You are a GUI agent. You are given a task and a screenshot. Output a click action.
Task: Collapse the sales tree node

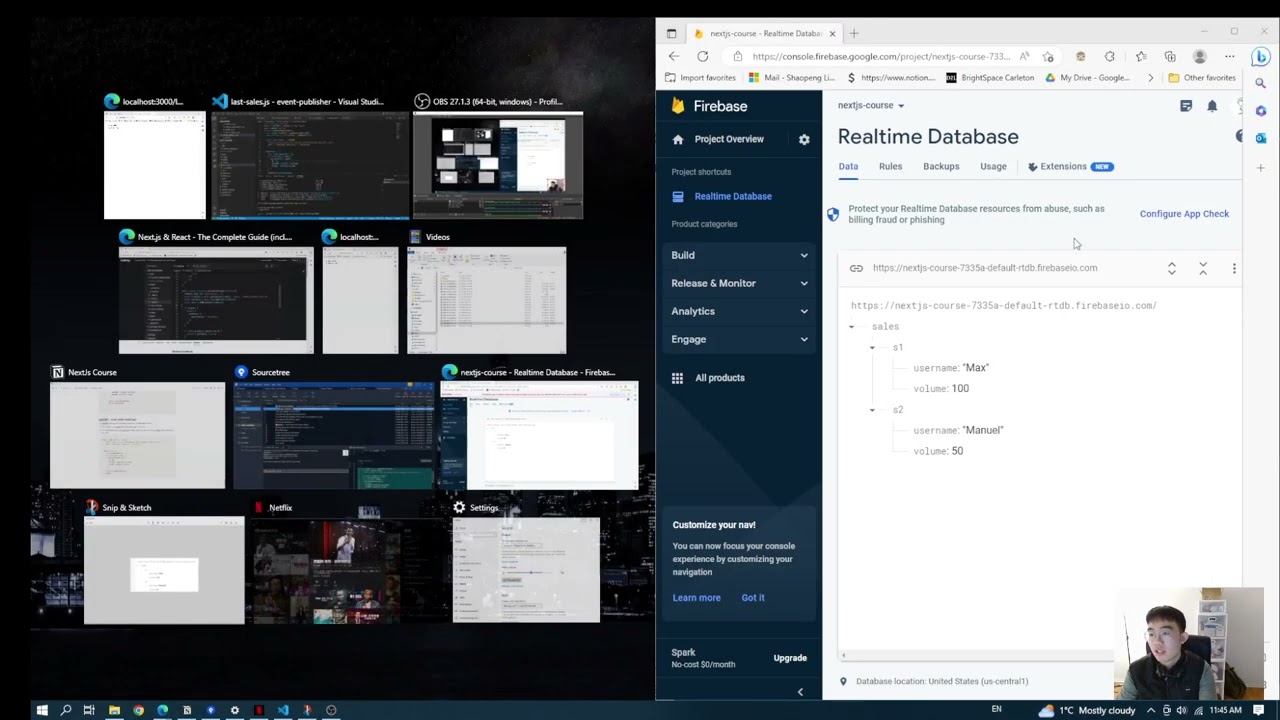852,327
